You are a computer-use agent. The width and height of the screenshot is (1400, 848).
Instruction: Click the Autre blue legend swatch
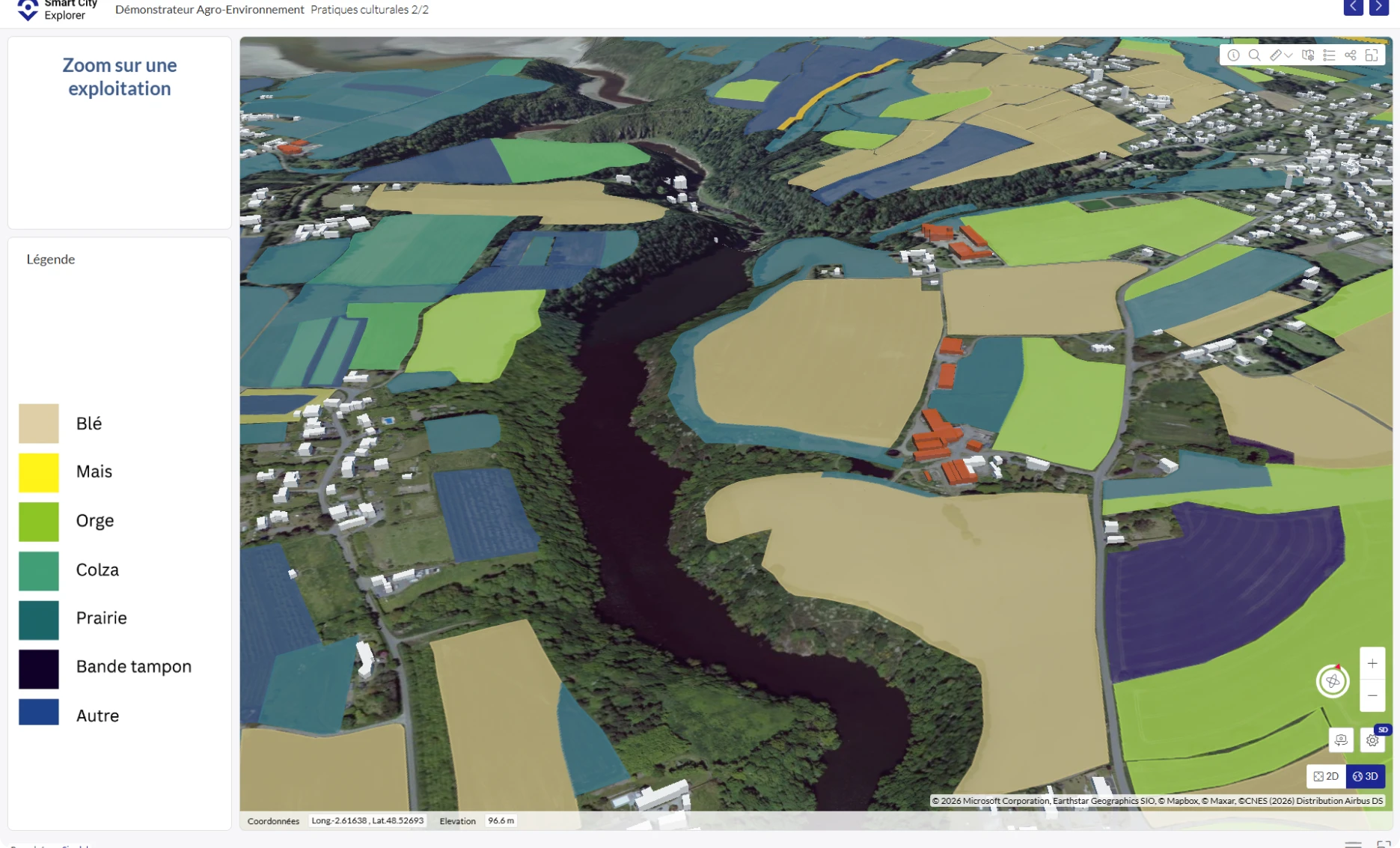point(39,712)
